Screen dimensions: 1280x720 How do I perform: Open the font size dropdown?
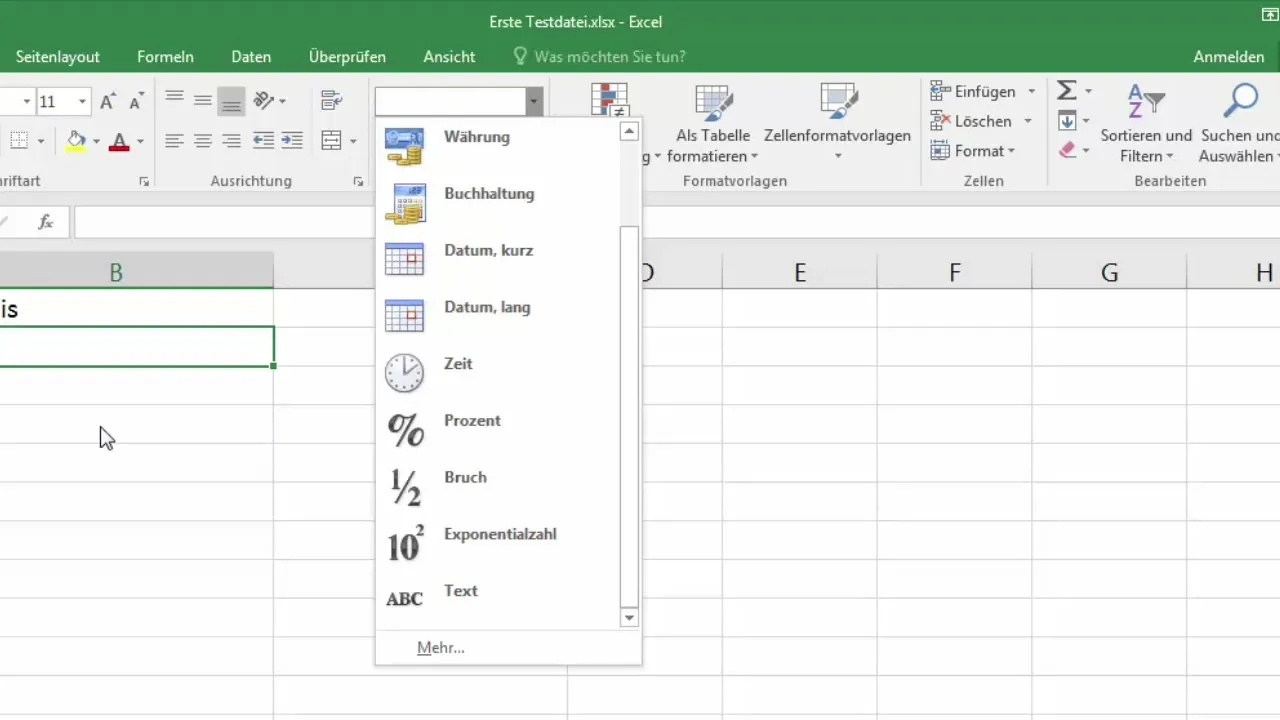tap(82, 101)
